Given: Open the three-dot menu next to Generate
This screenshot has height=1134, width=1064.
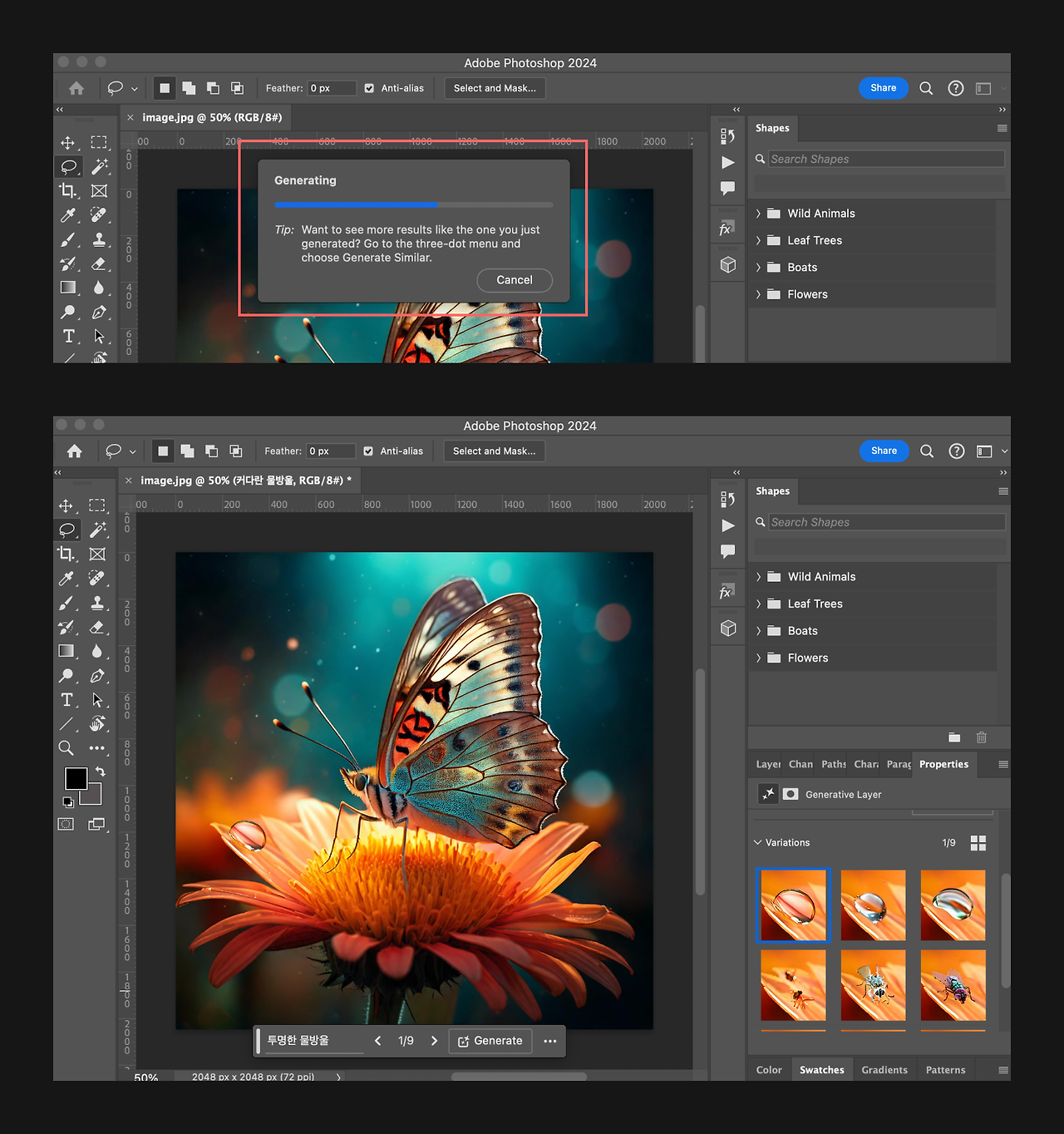Looking at the screenshot, I should click(550, 1041).
